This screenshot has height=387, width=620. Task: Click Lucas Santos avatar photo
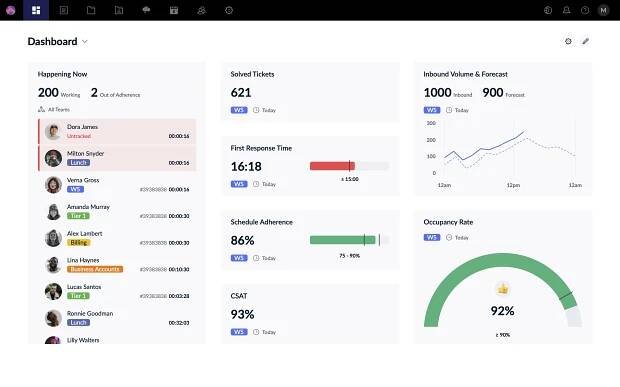coord(53,291)
